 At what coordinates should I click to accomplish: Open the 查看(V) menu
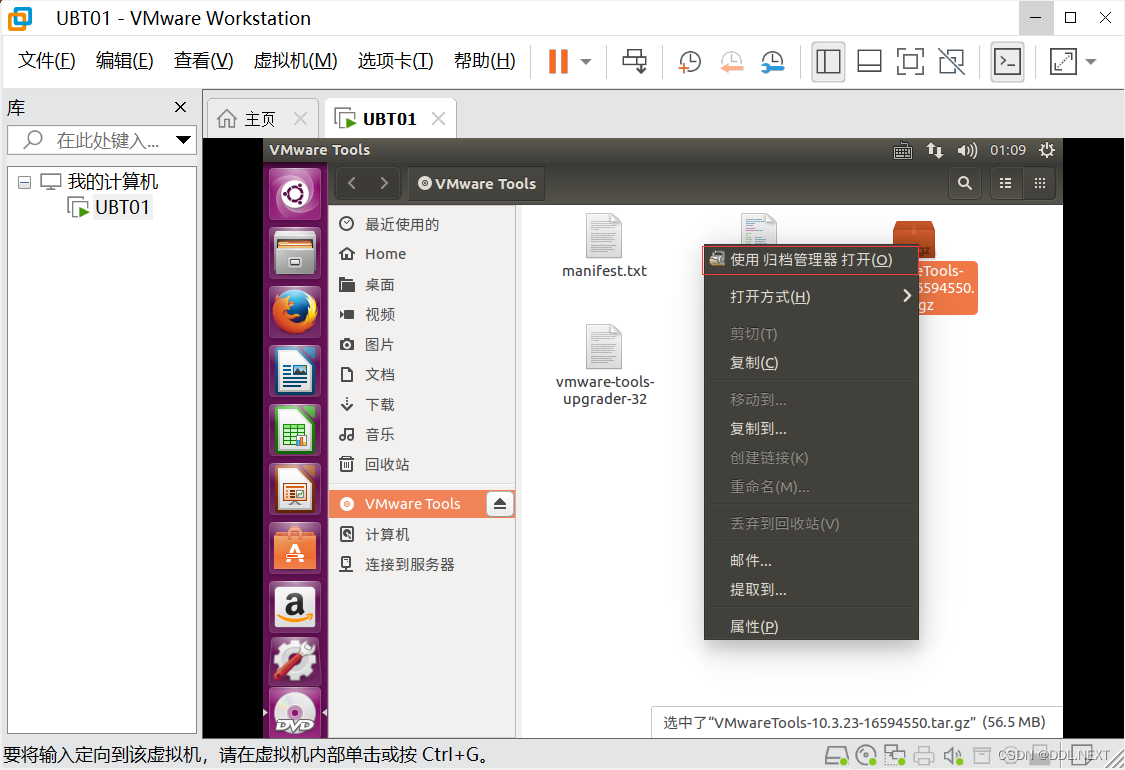click(203, 60)
